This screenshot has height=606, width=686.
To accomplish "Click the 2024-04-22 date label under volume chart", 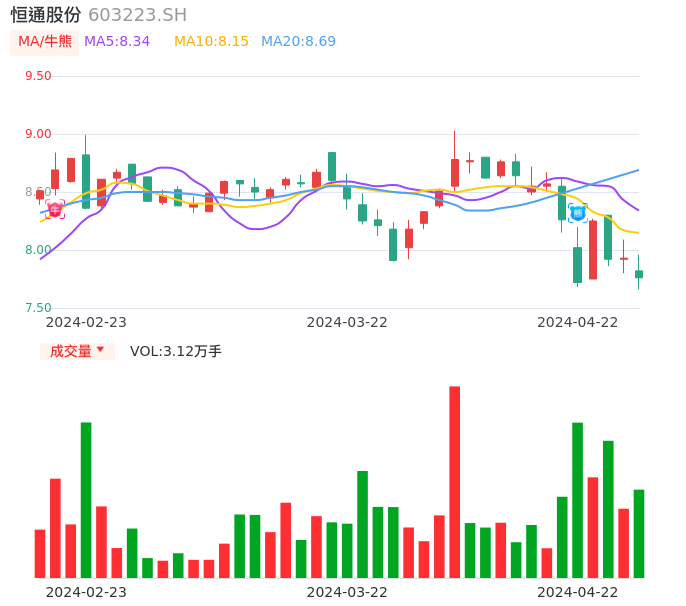I will pos(577,592).
